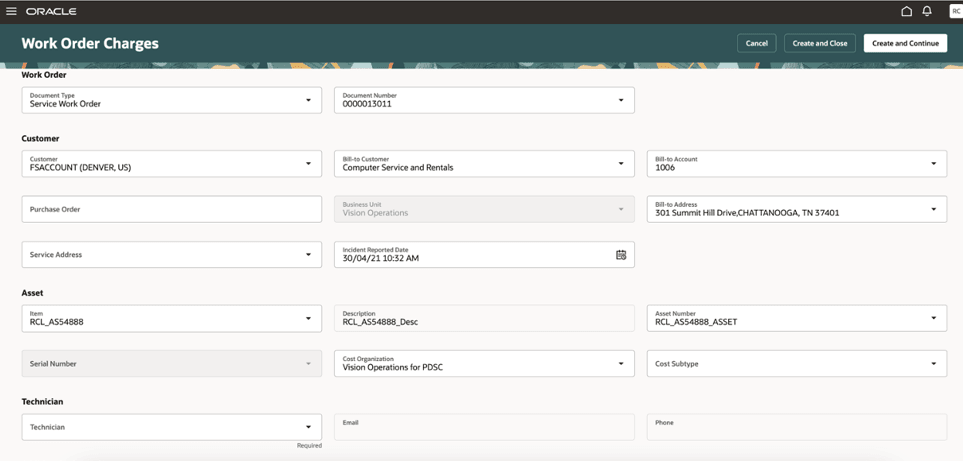
Task: Click 'Computer Service and Rentals' text
Action: pyautogui.click(x=398, y=167)
